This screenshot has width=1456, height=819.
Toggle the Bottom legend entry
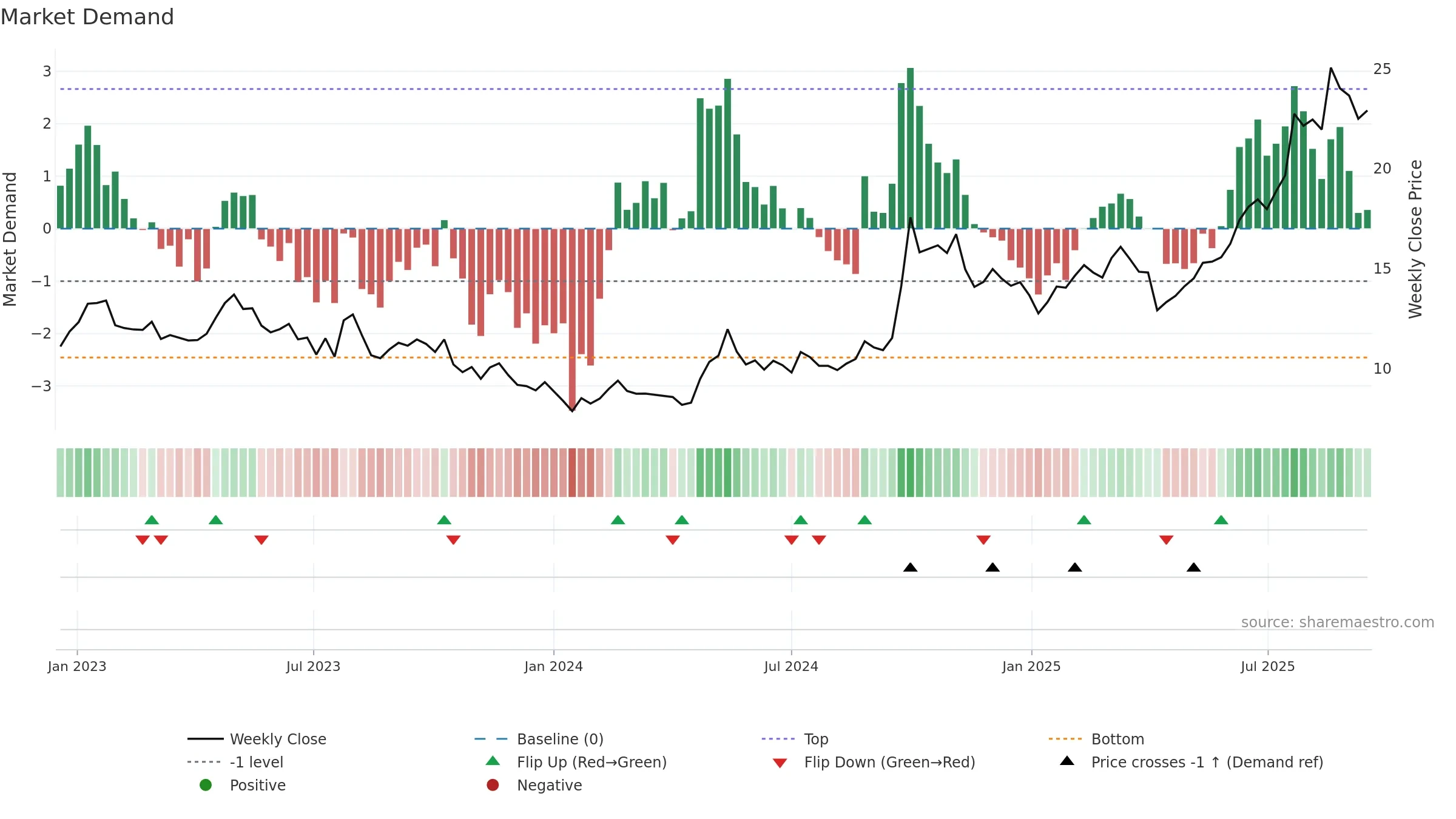pyautogui.click(x=1096, y=739)
